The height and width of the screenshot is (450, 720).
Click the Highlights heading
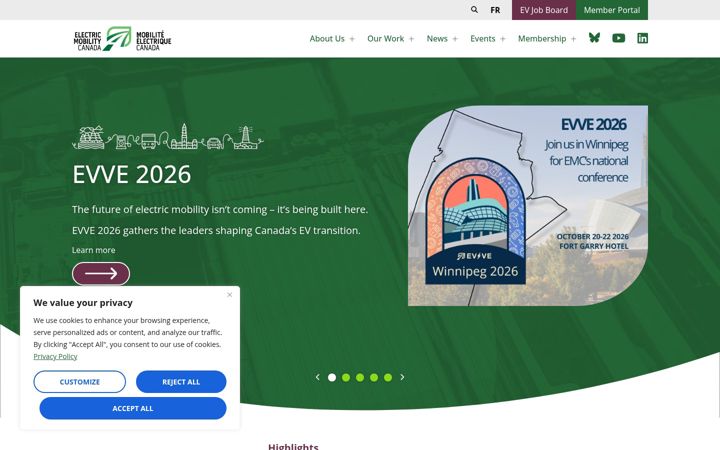click(x=293, y=446)
